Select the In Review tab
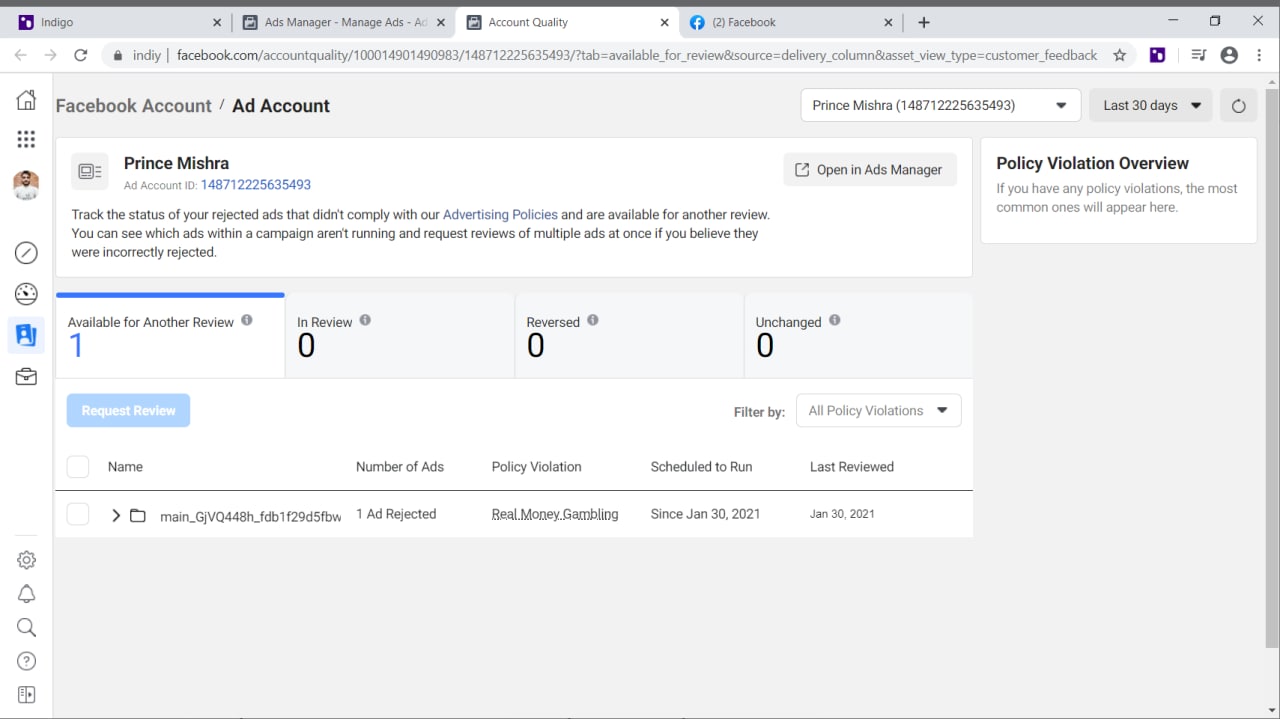This screenshot has width=1280, height=719. click(x=400, y=336)
